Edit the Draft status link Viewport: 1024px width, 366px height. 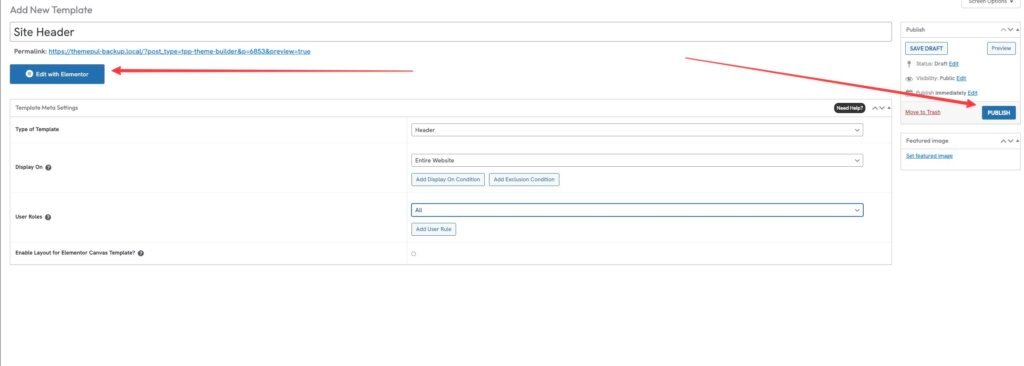click(953, 63)
